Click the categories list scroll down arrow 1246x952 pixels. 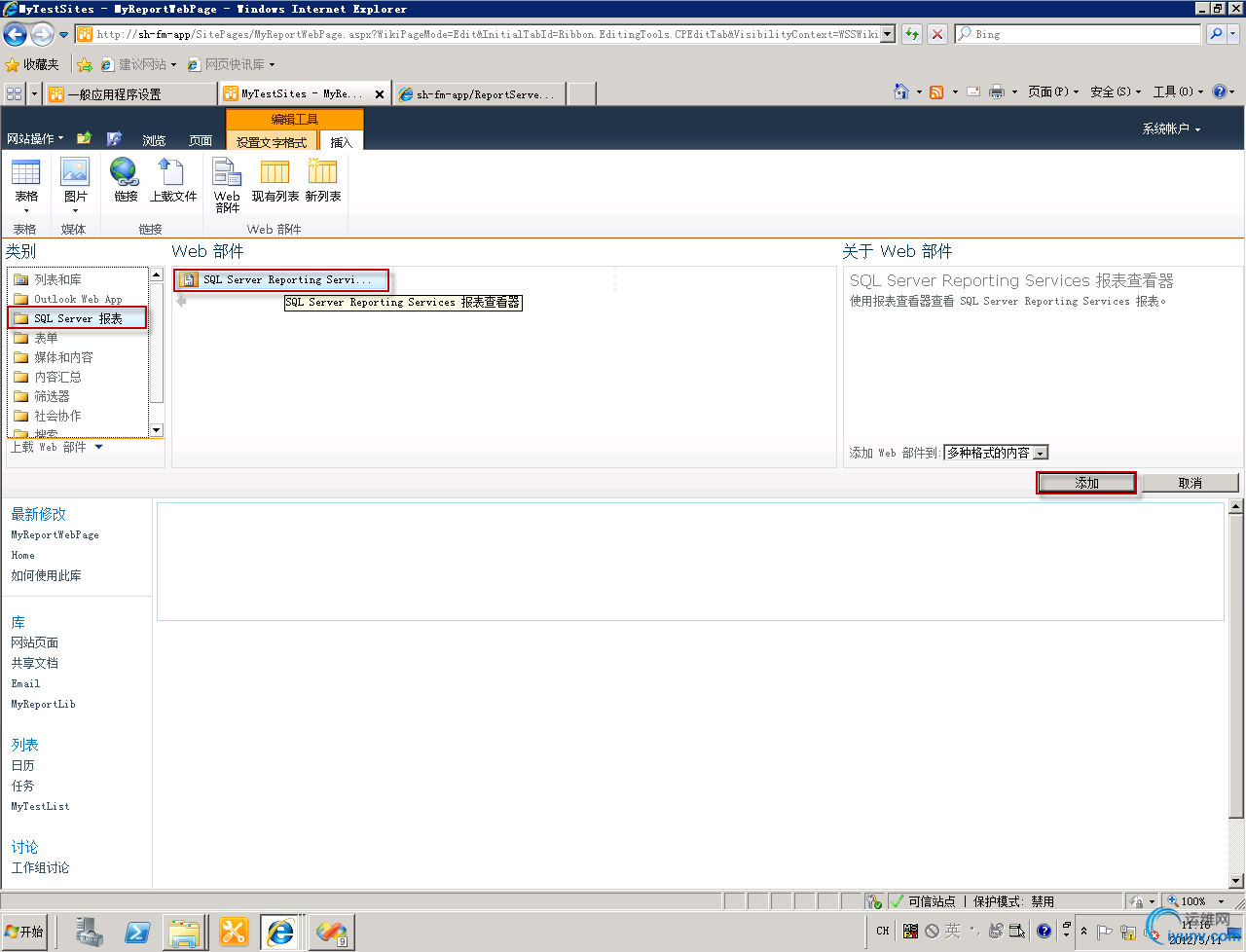point(156,430)
